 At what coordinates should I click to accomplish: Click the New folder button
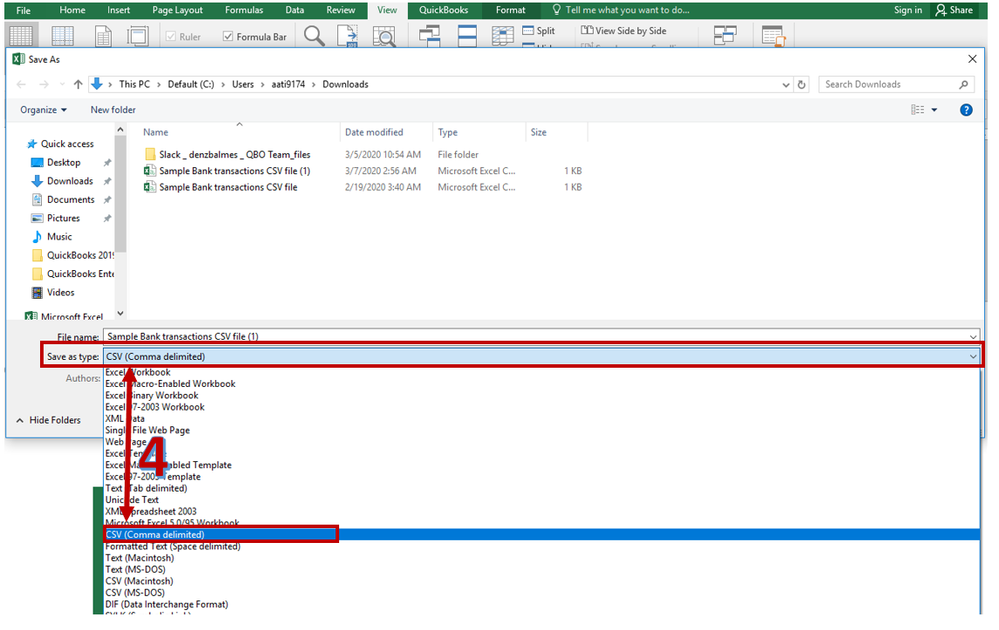coord(113,110)
